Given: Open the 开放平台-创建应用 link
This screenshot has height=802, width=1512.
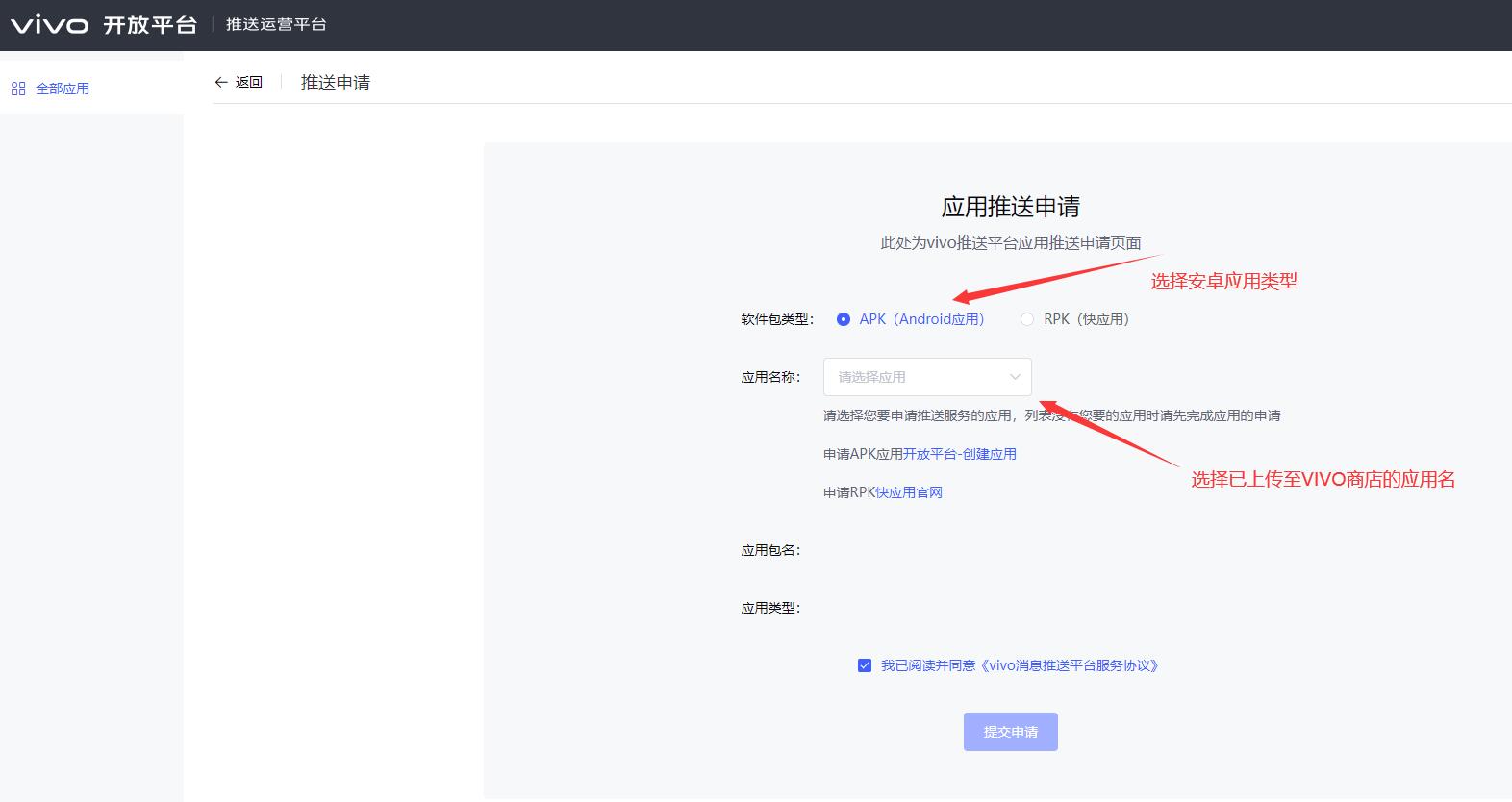Looking at the screenshot, I should click(x=960, y=454).
